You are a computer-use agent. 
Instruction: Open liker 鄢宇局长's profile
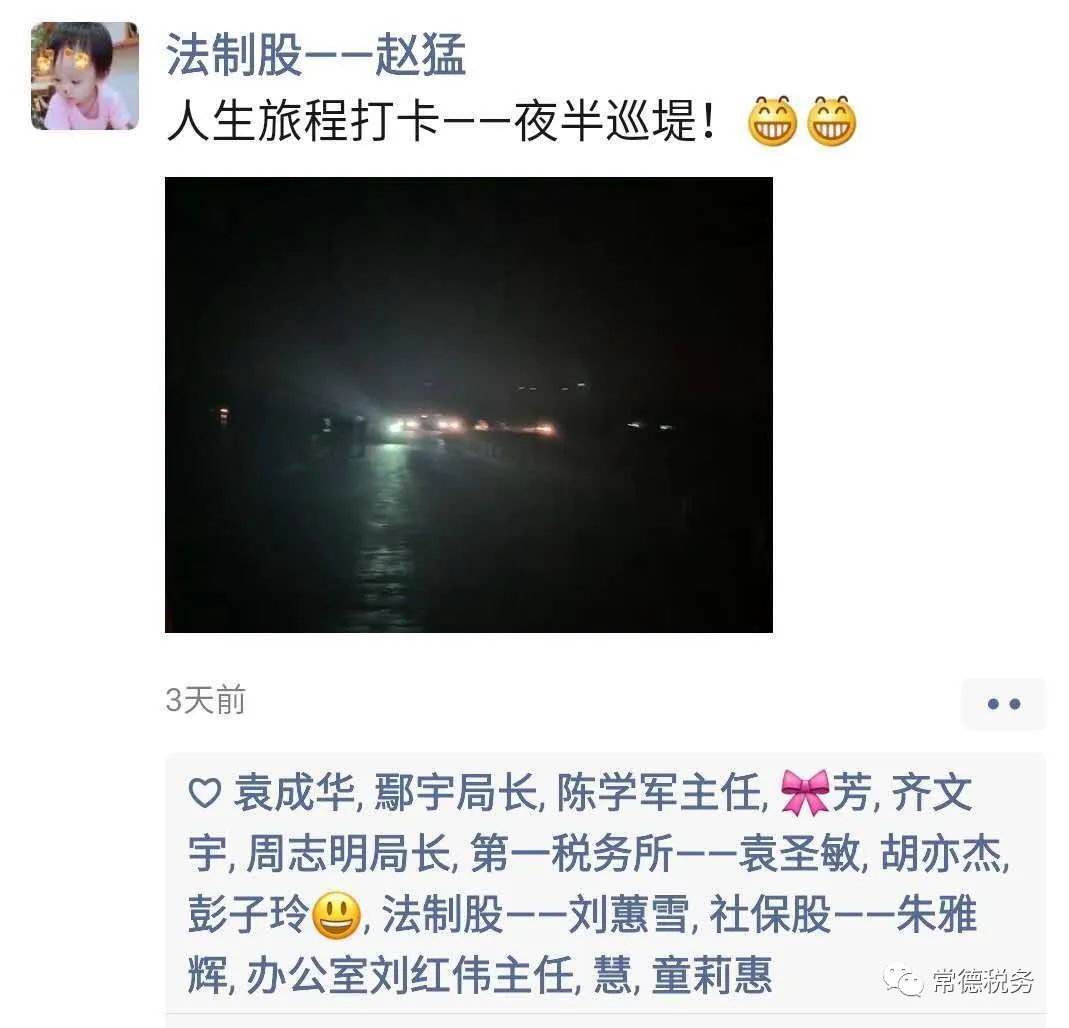[455, 793]
